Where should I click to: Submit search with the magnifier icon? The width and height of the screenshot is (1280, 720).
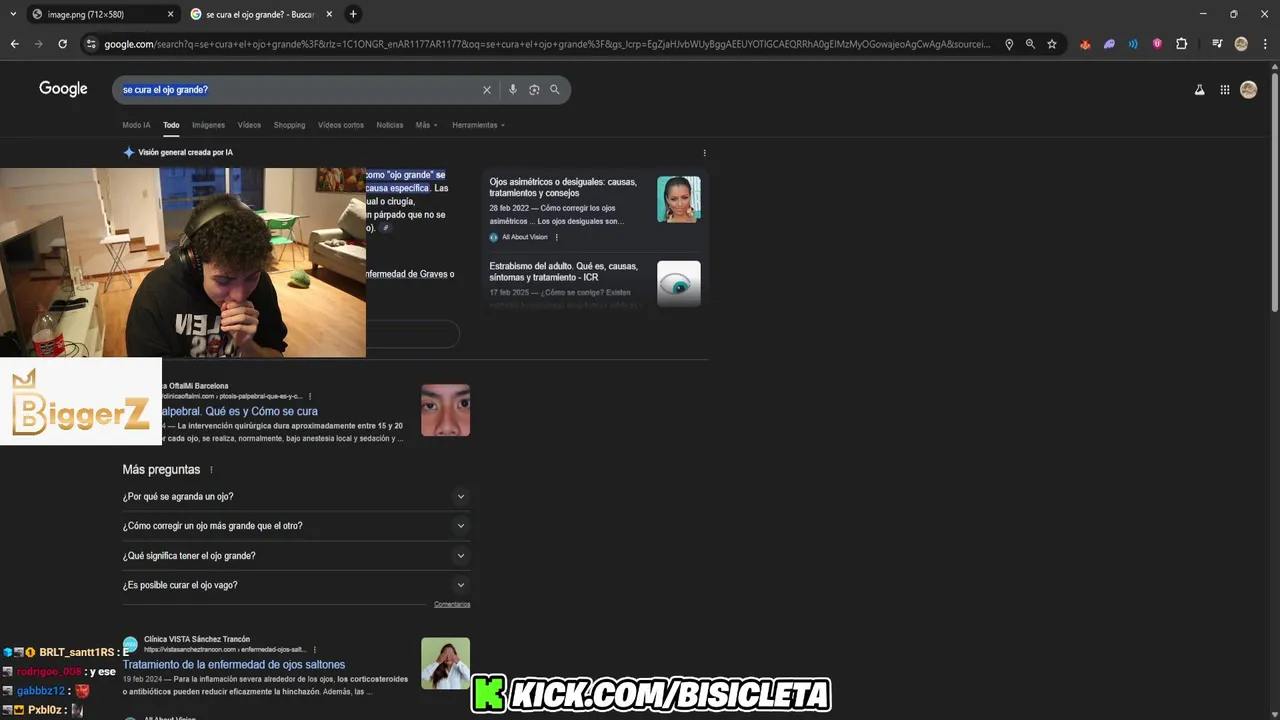555,90
